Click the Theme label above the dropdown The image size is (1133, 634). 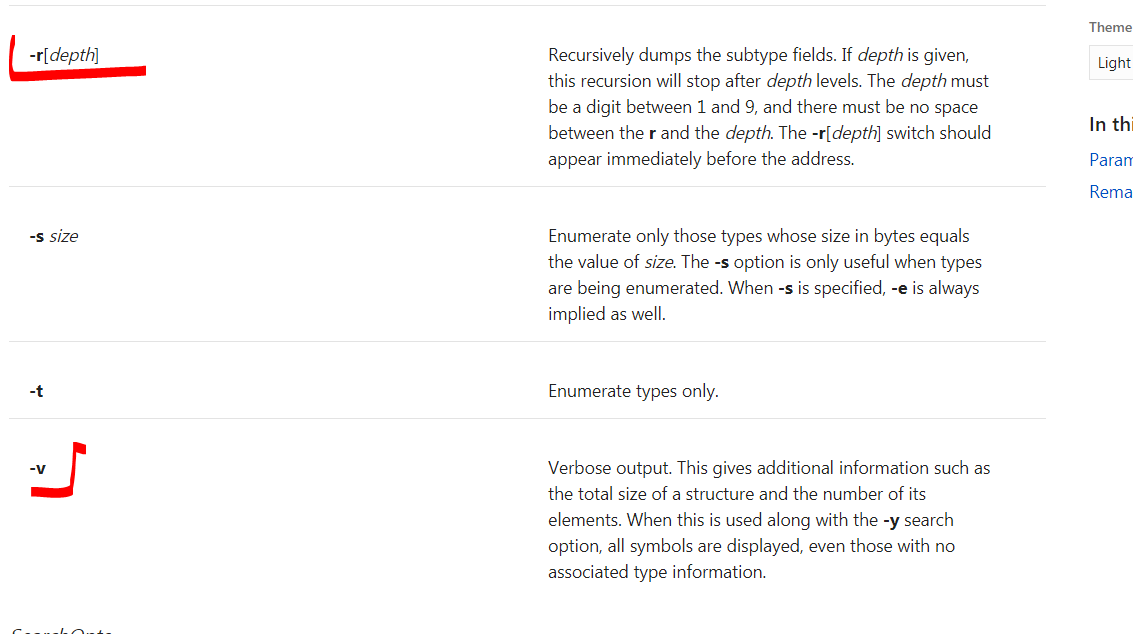click(1110, 28)
